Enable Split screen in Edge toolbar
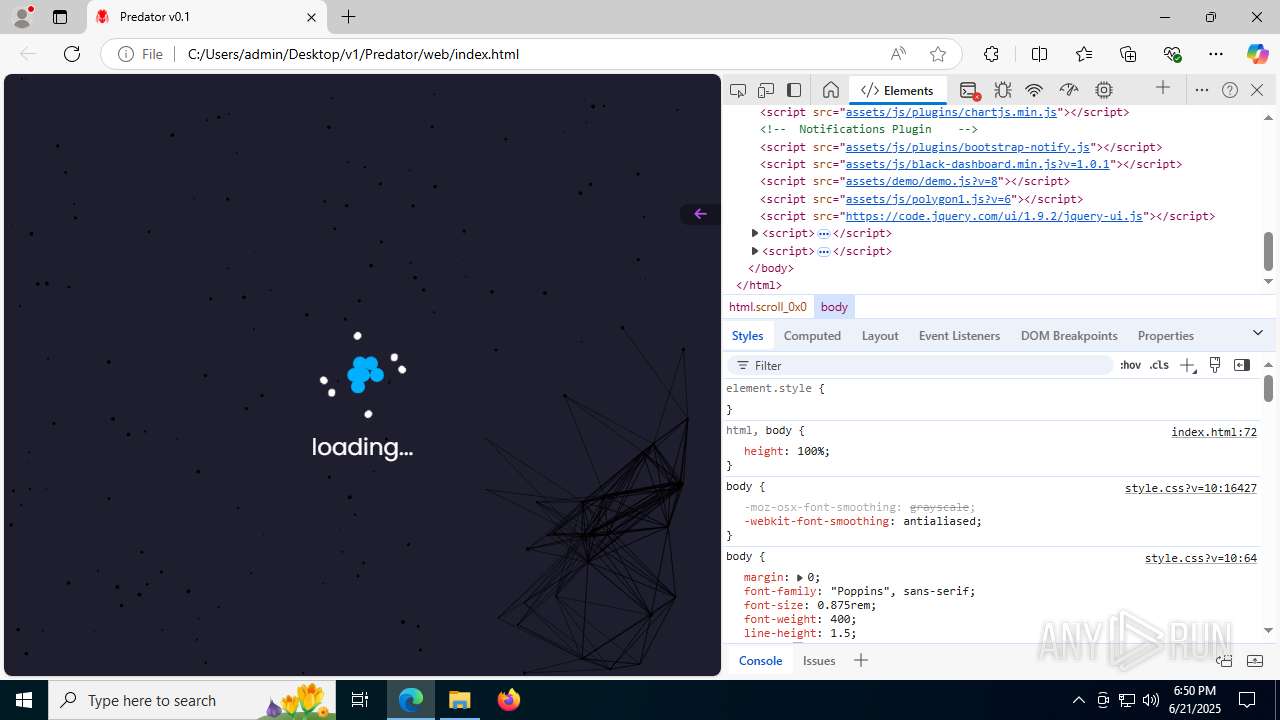Screen dimensions: 1280x720 point(1039,54)
